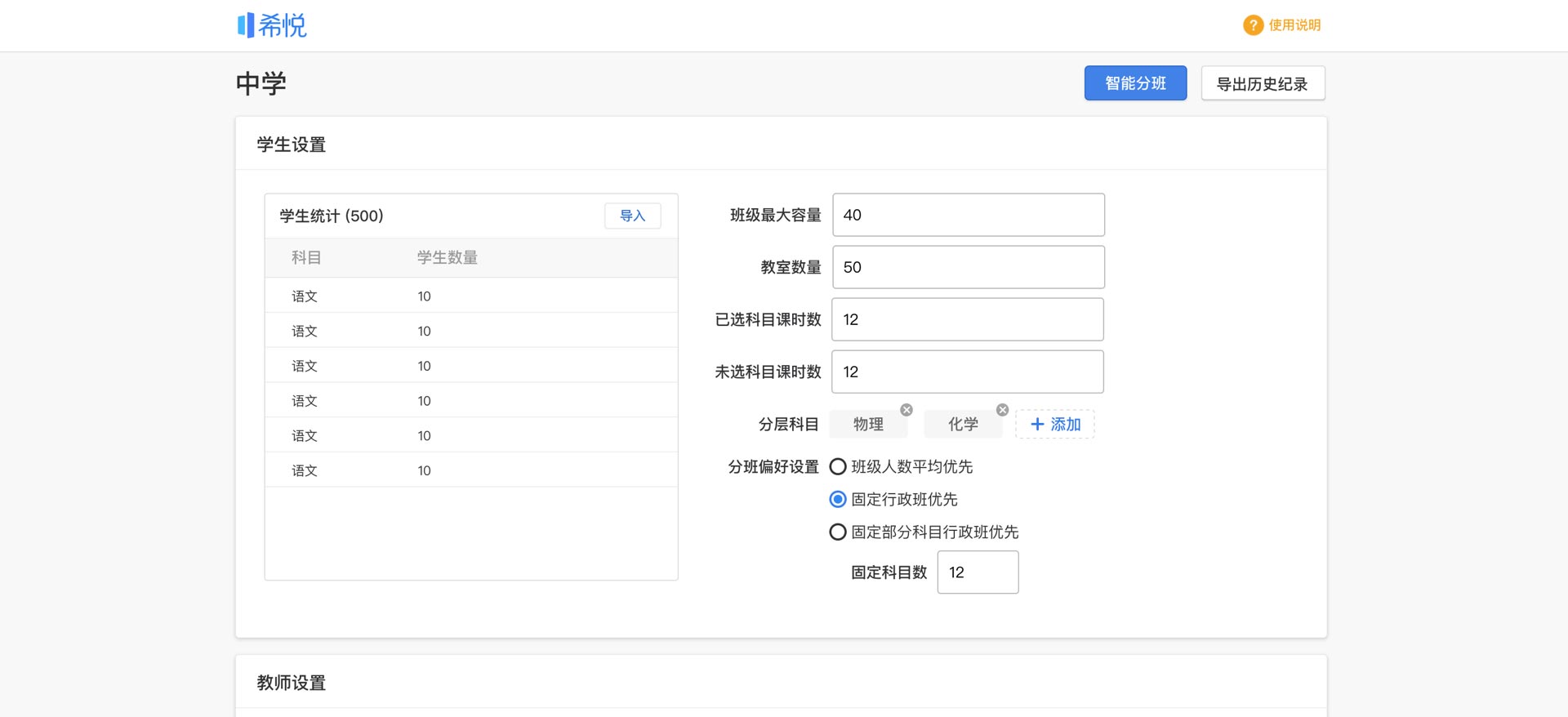Open the 使用说明 help link

click(x=1294, y=25)
